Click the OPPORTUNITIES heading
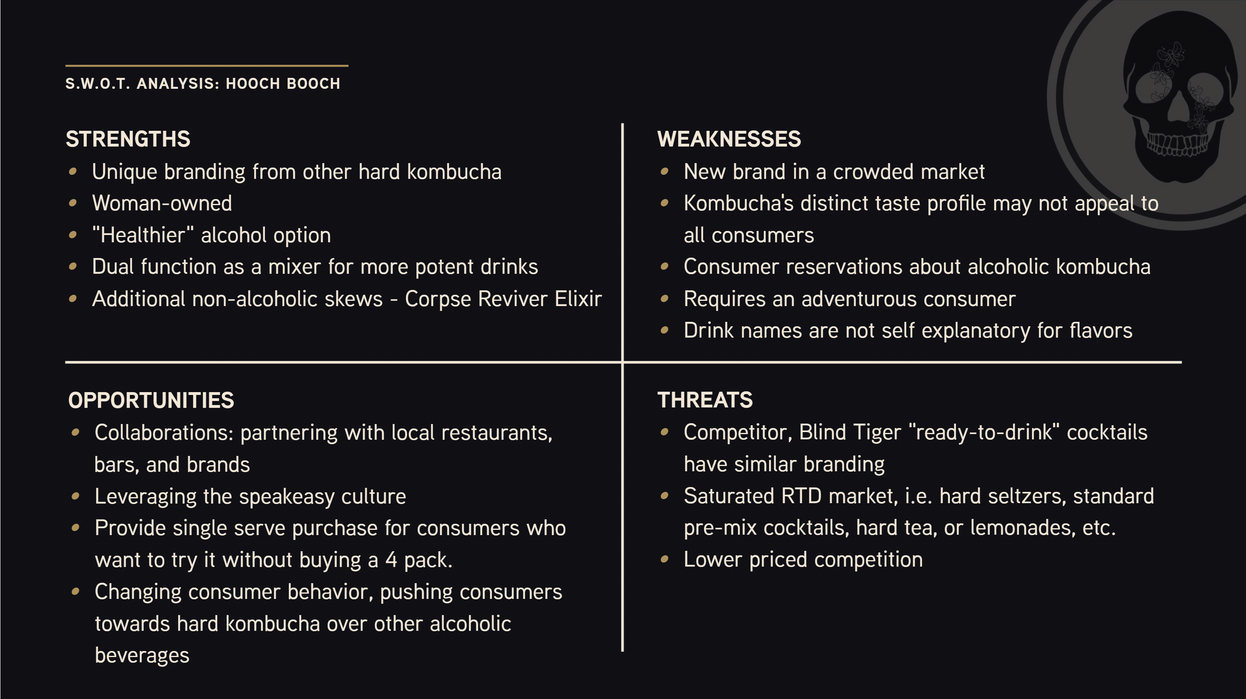Viewport: 1246px width, 699px height. point(151,400)
